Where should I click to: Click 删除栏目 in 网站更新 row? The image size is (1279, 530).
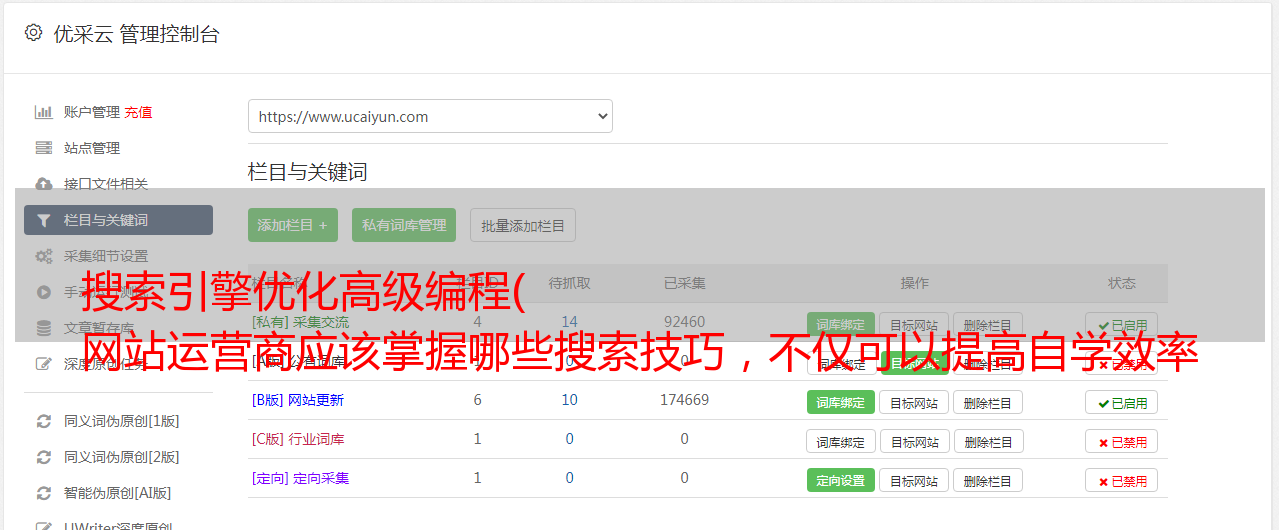coord(988,402)
